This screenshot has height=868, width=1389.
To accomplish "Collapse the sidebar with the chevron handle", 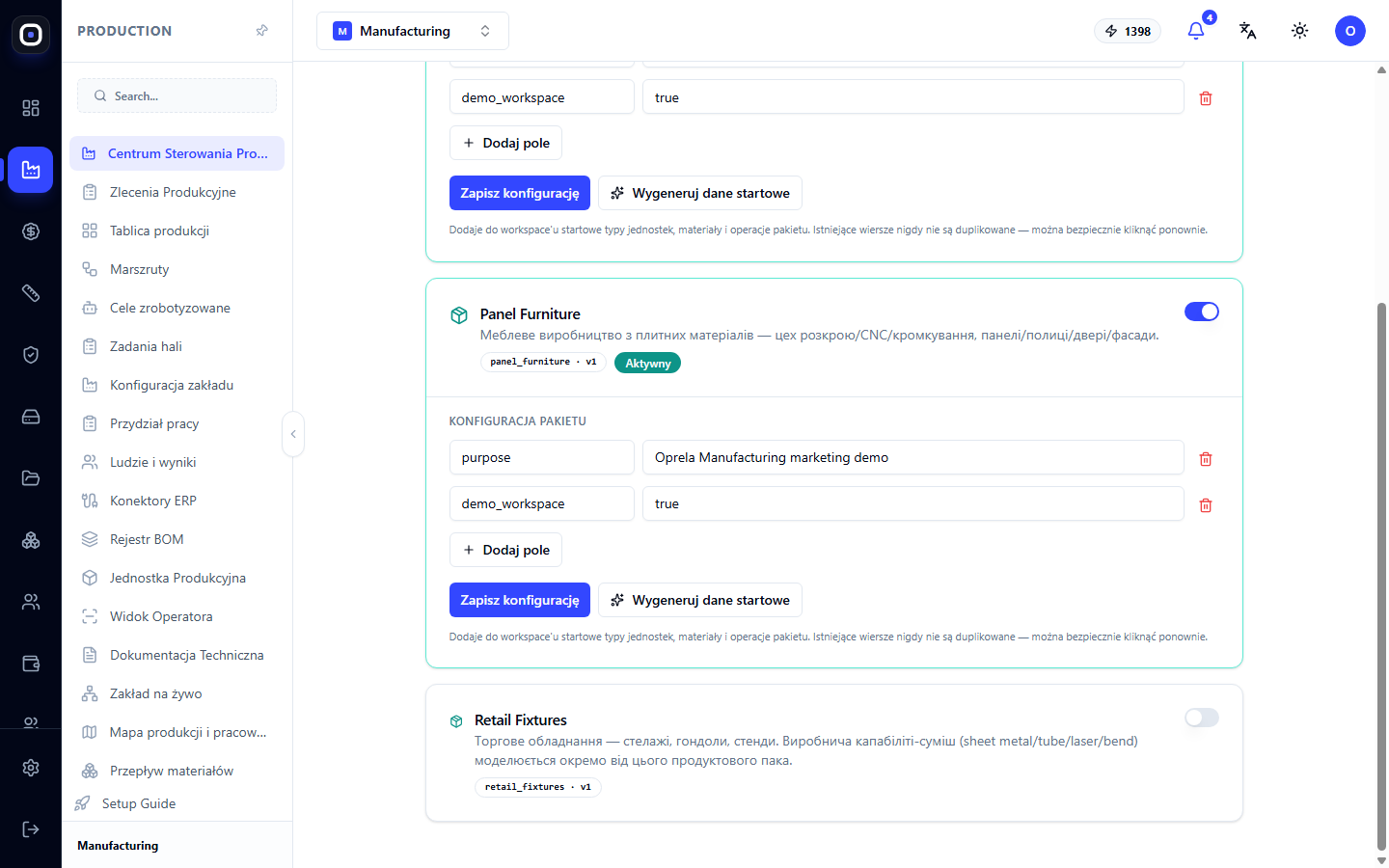I will click(x=293, y=434).
